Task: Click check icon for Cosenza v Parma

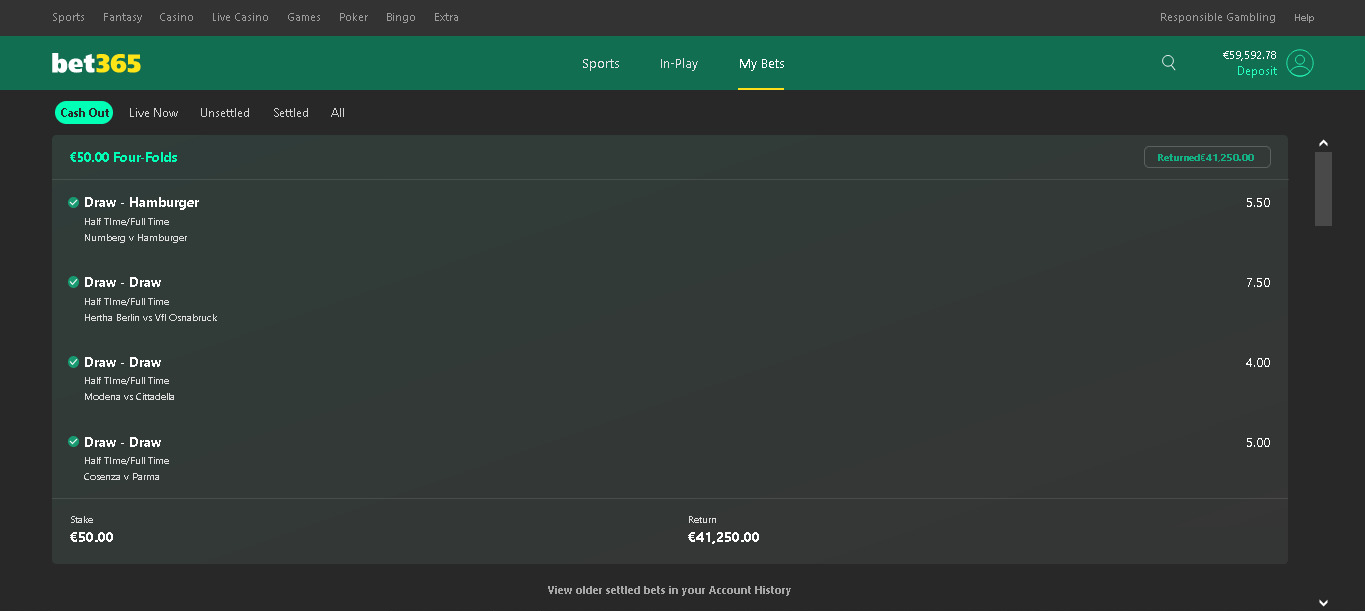Action: click(x=73, y=442)
